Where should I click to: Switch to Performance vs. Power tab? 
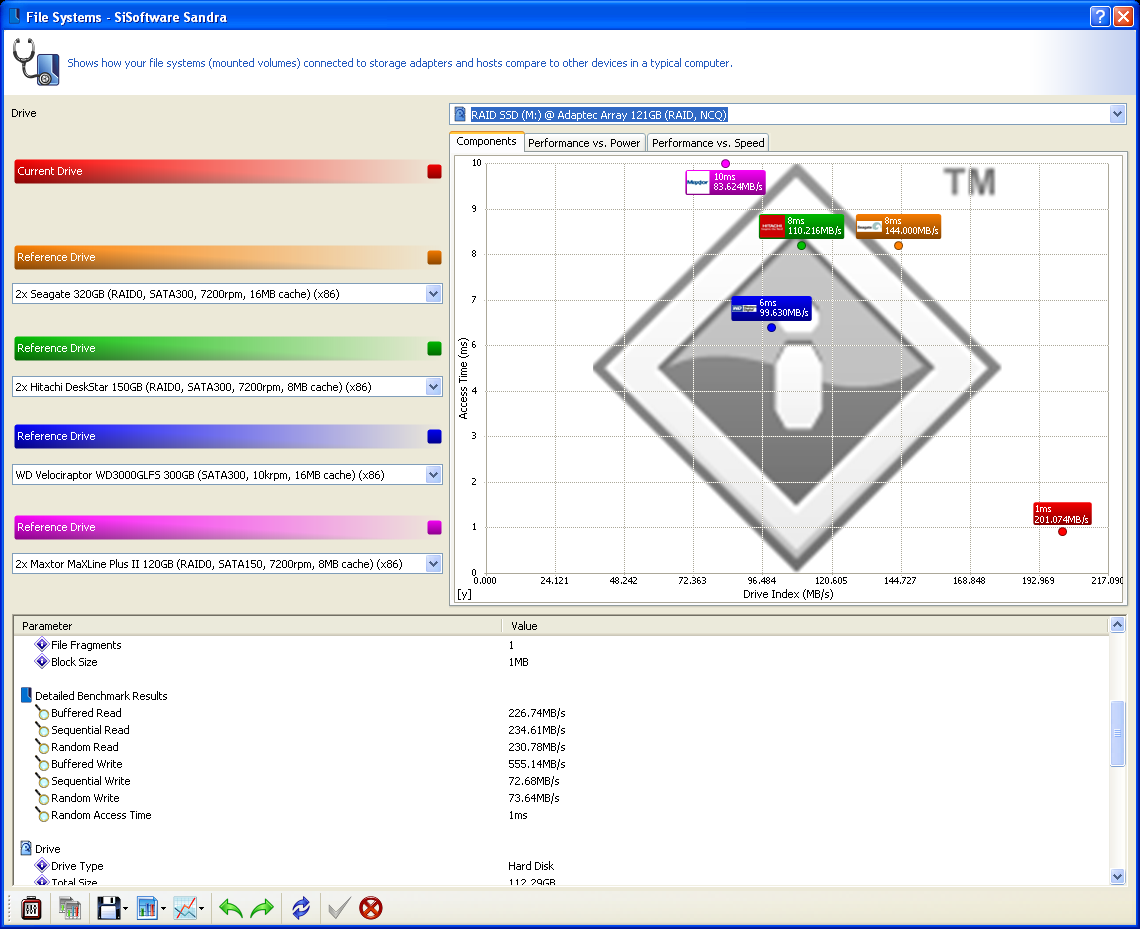585,143
